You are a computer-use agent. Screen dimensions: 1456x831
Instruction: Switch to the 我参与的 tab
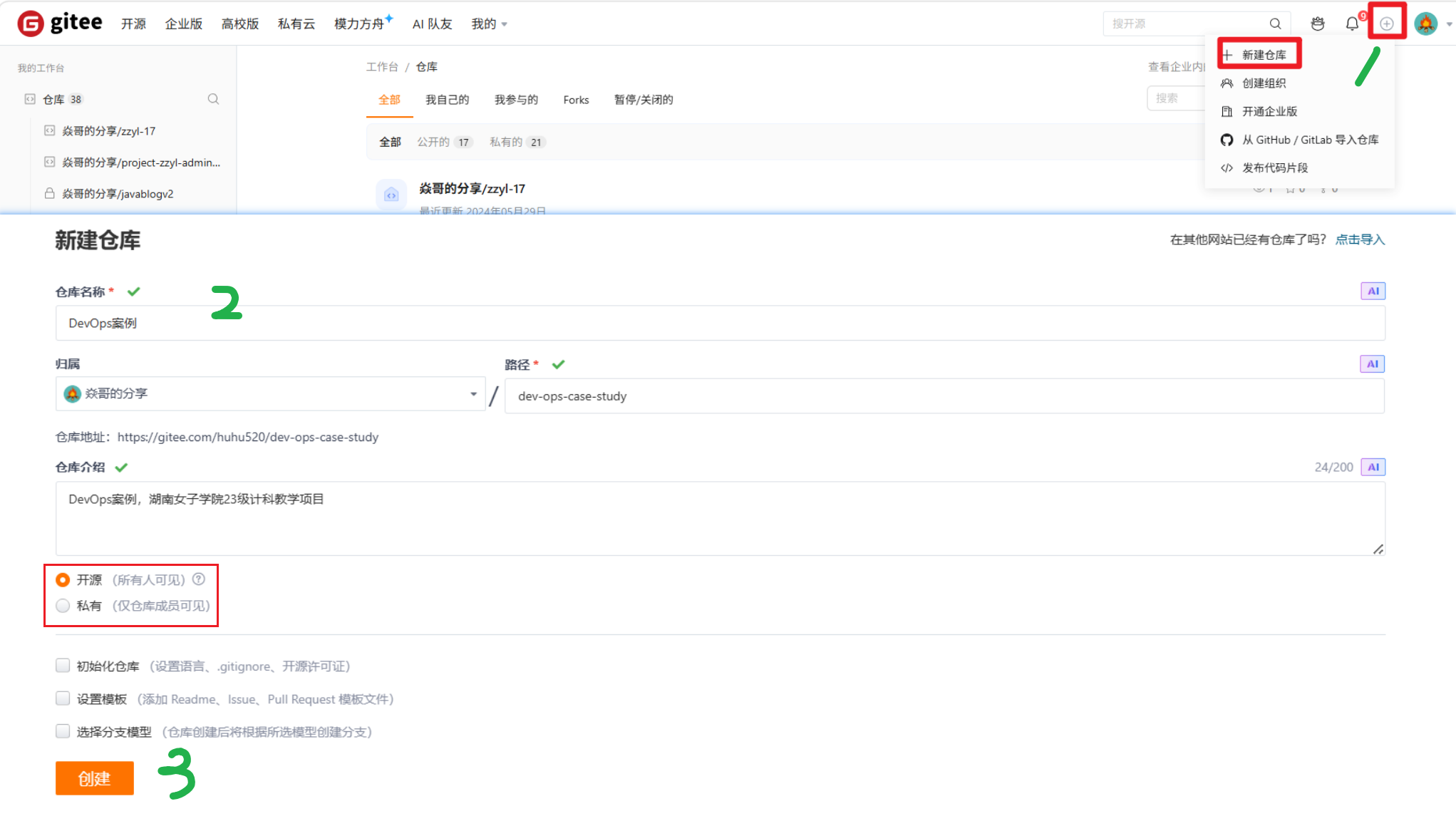516,100
